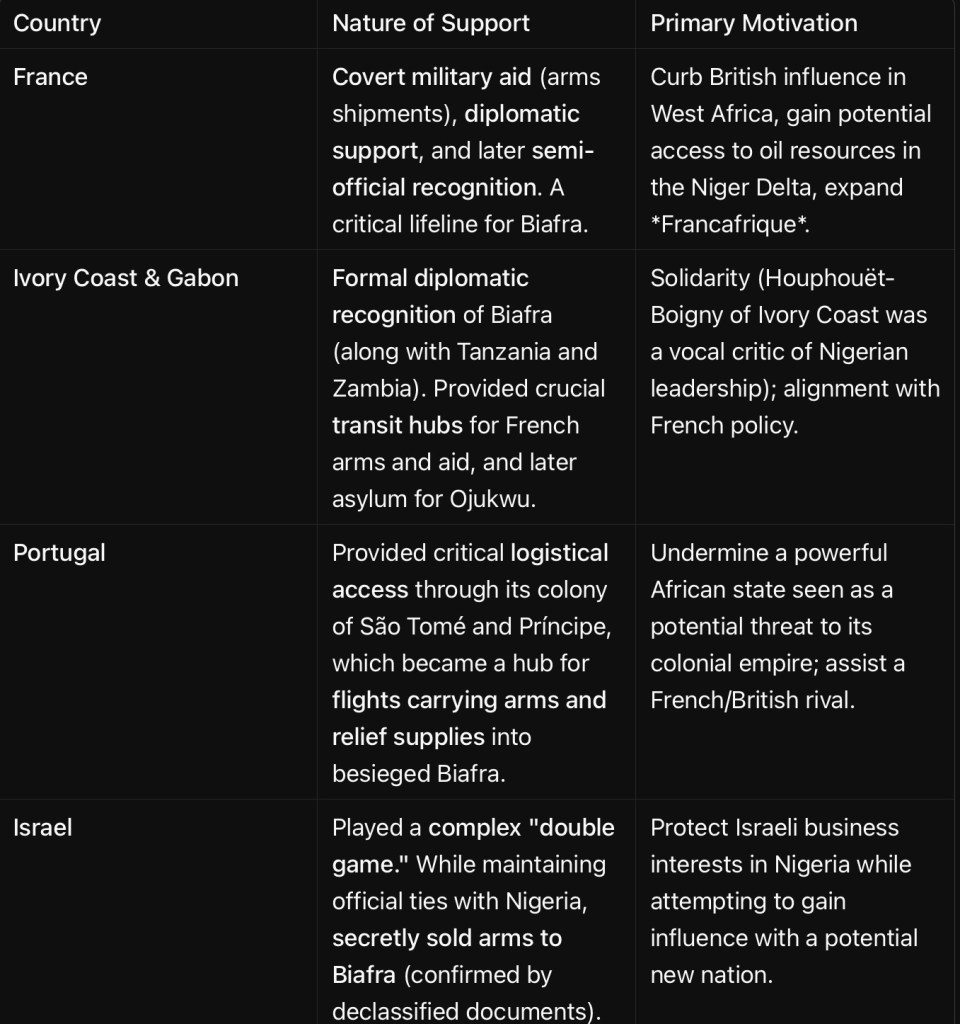
Task: Click the bold phrase "secretly sold arms to"
Action: tap(447, 938)
